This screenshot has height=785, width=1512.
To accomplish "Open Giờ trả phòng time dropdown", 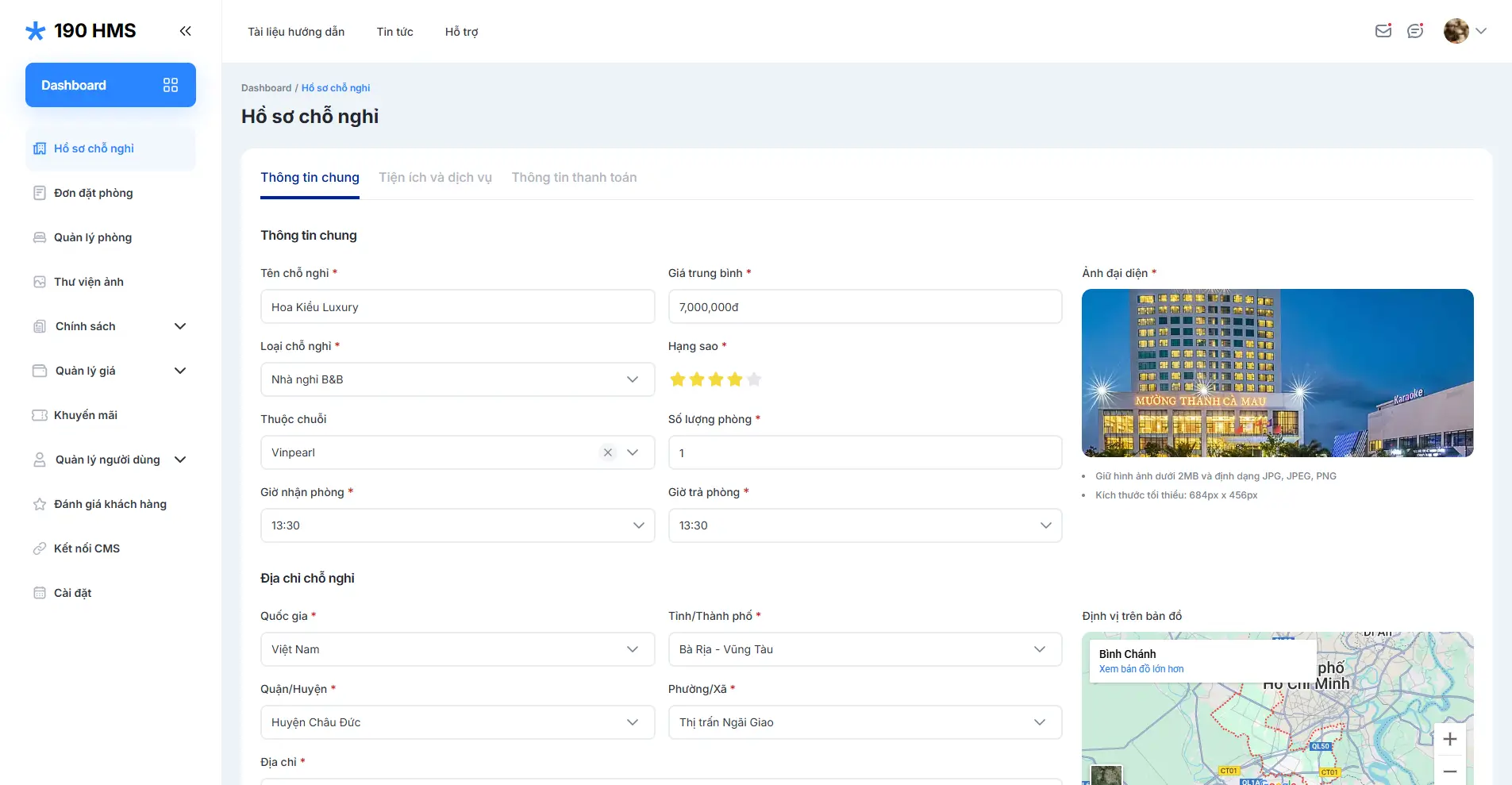I will [x=864, y=525].
